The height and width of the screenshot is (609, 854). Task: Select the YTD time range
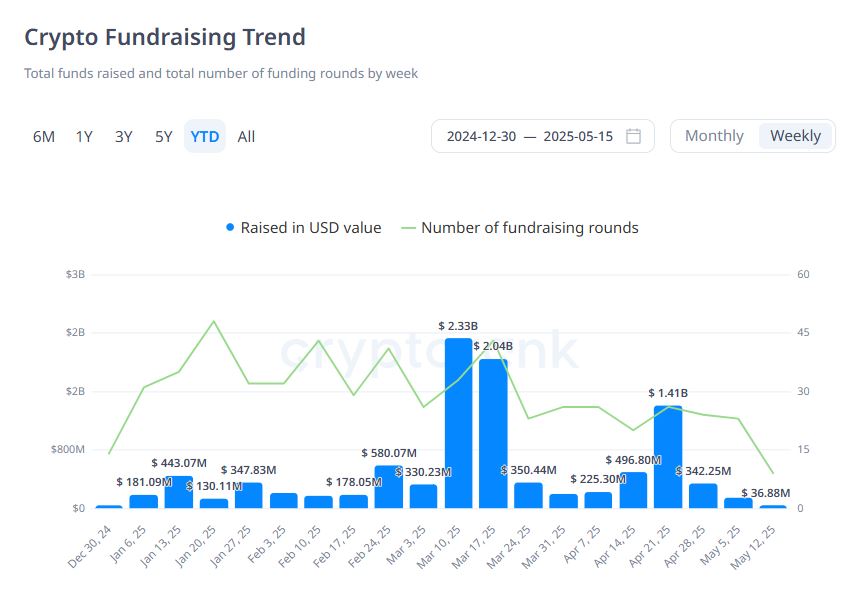[205, 137]
